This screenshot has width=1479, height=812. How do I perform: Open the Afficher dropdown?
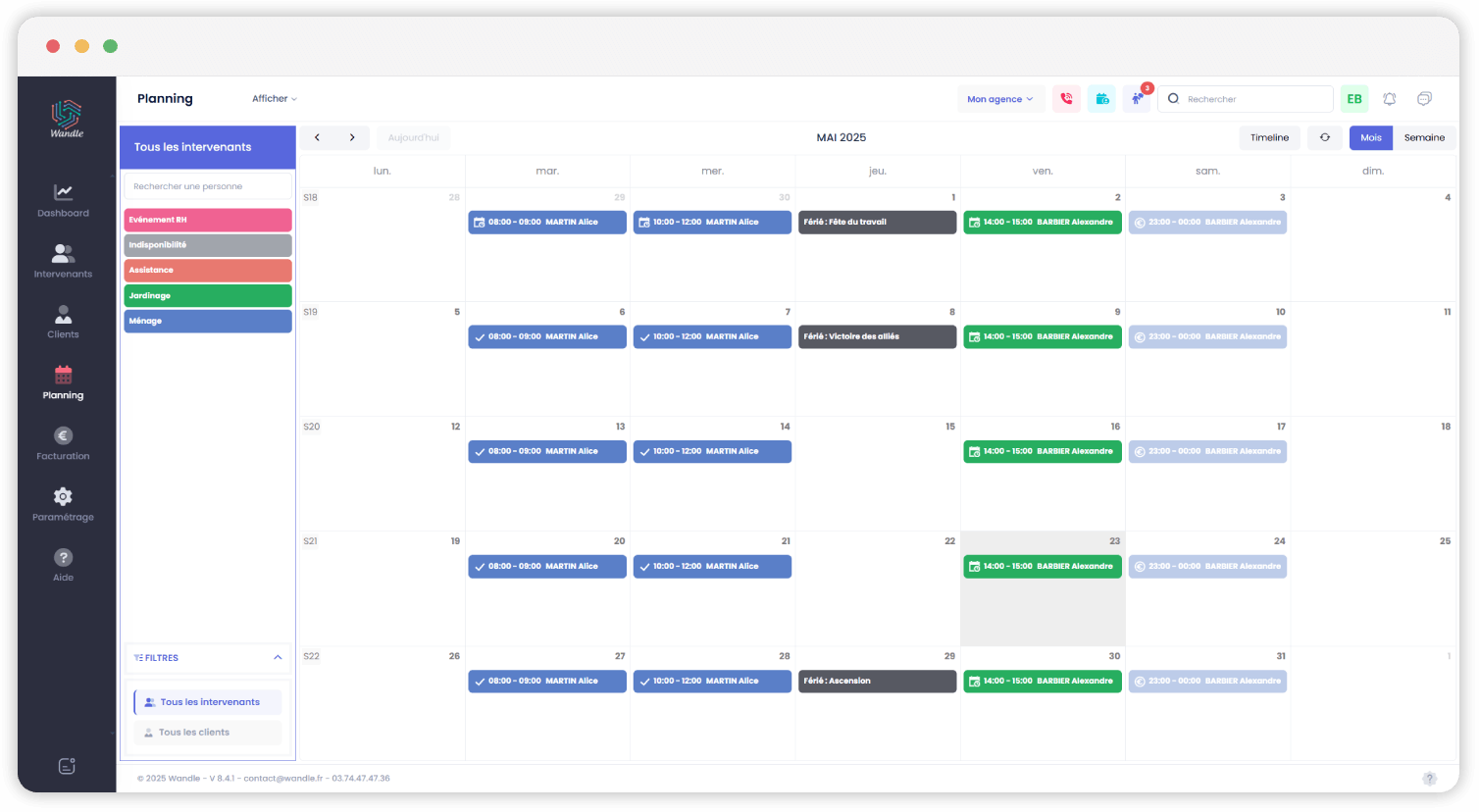[x=273, y=98]
